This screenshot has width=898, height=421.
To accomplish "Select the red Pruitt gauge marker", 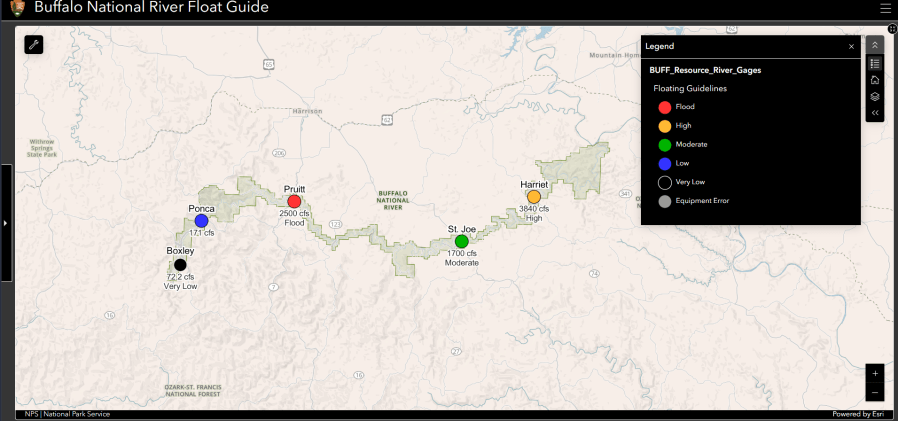I will 294,201.
